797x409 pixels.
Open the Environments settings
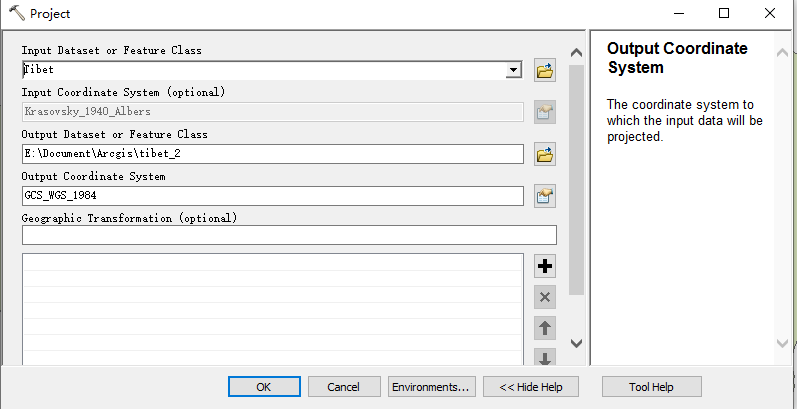[x=430, y=387]
